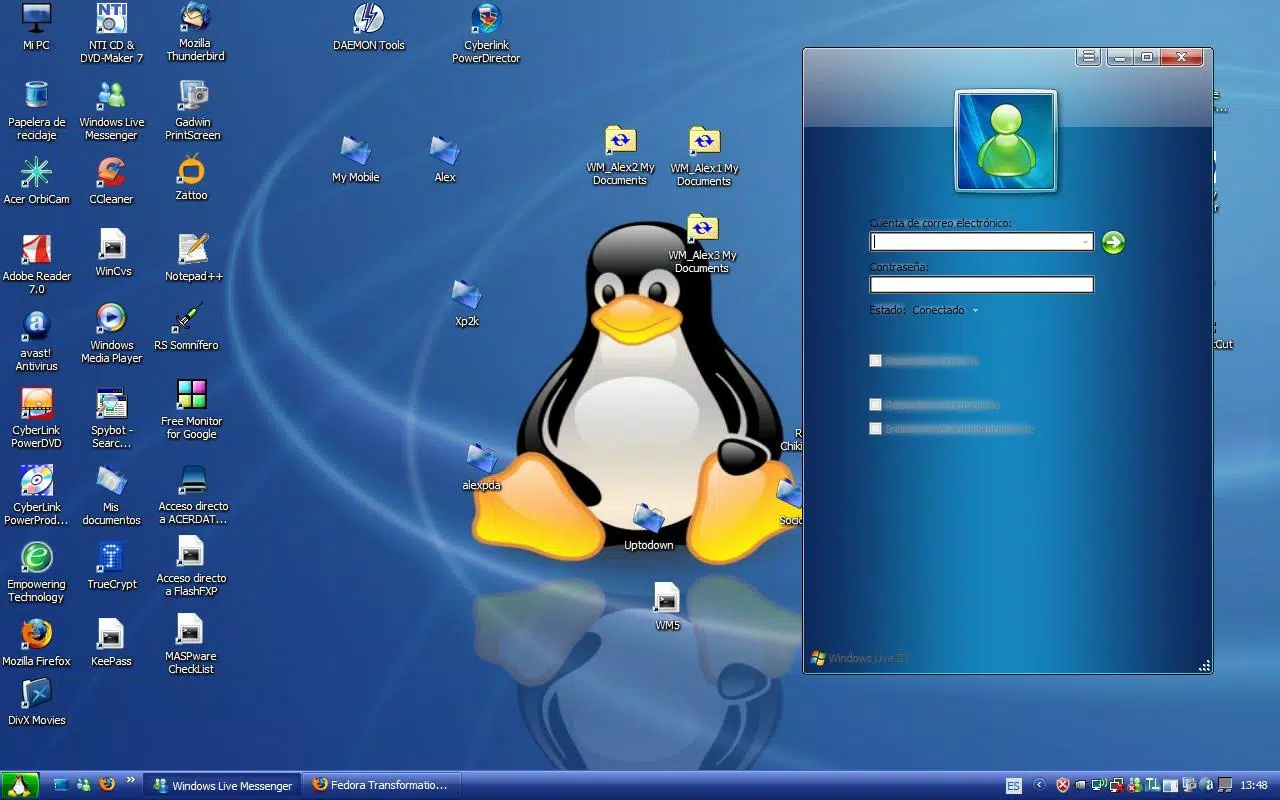Select the Gadwin PrintScreen desktop icon

click(191, 111)
